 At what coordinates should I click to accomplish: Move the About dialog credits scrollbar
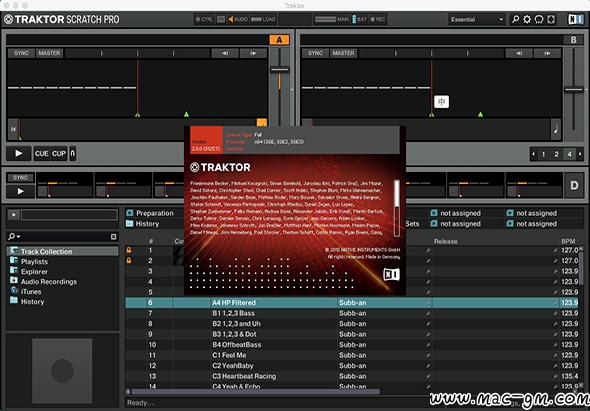(x=397, y=194)
